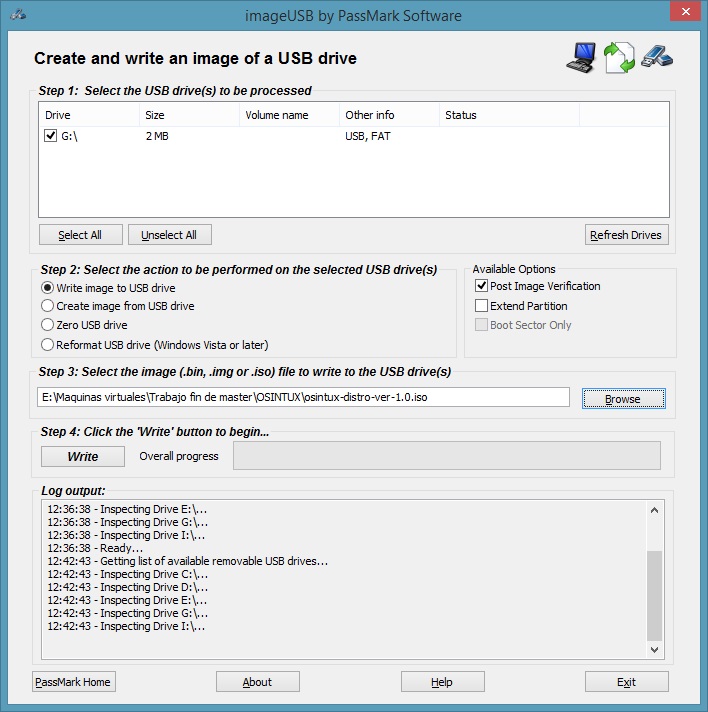Click the Write button to begin
Screen dimensions: 708x712
tap(82, 456)
